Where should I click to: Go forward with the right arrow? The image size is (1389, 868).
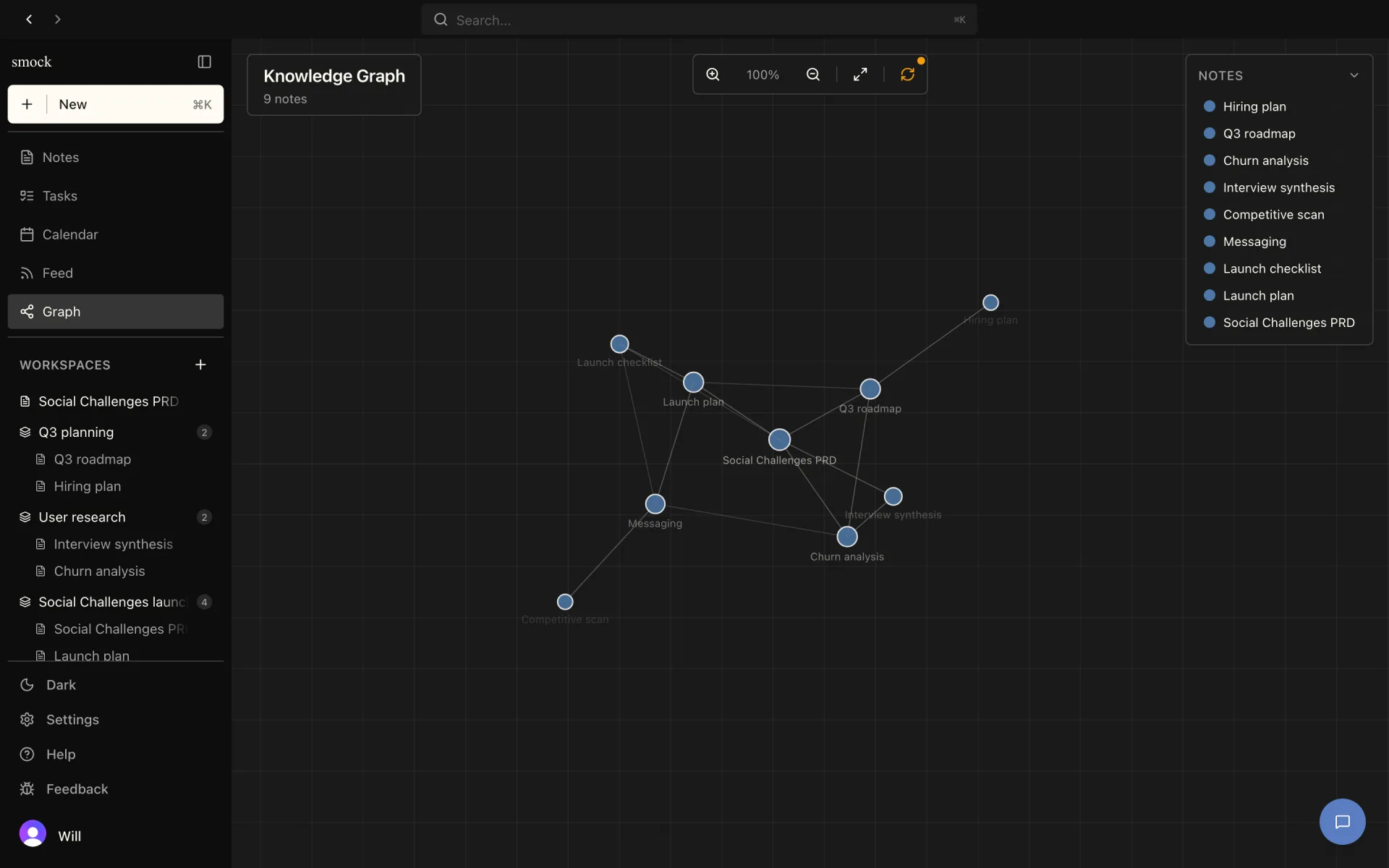coord(58,20)
